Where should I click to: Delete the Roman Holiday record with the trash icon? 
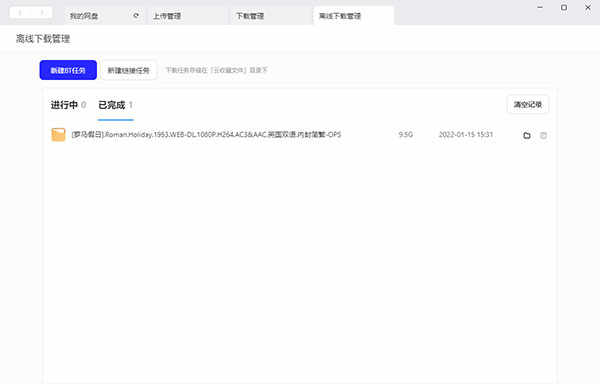(543, 135)
